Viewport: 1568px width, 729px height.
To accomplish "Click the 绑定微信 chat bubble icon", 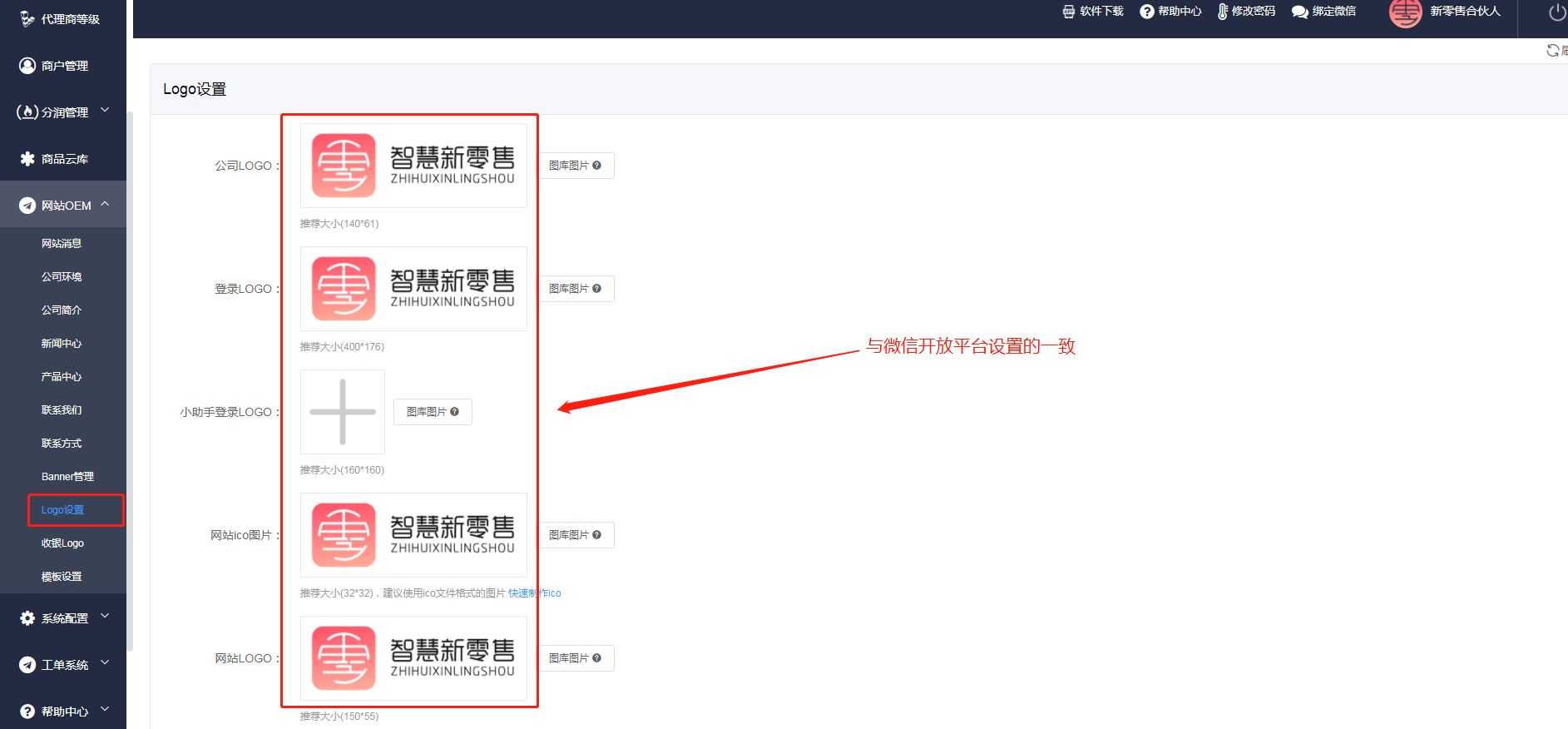I will [1300, 12].
